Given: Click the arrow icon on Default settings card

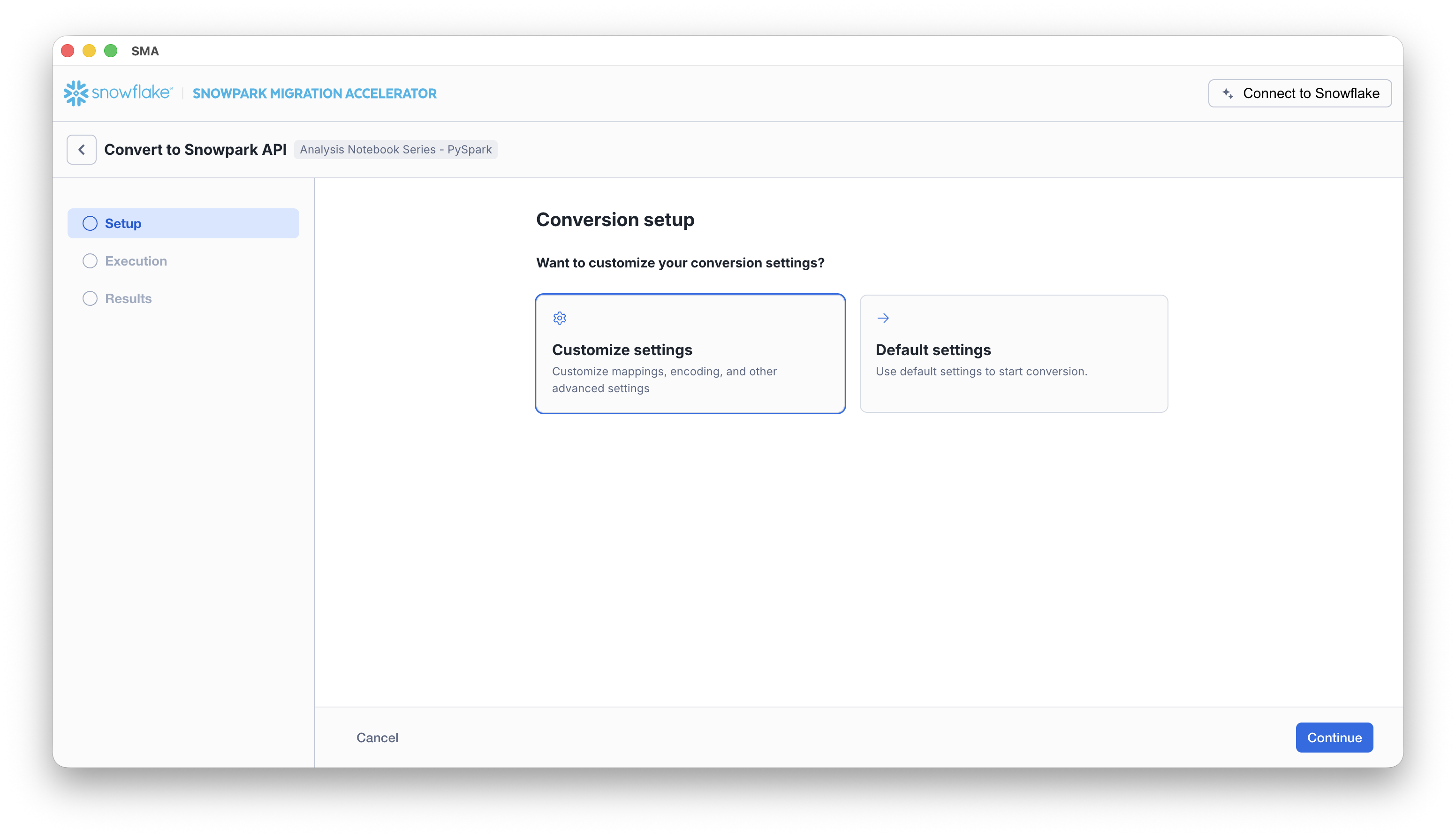Looking at the screenshot, I should pyautogui.click(x=883, y=318).
